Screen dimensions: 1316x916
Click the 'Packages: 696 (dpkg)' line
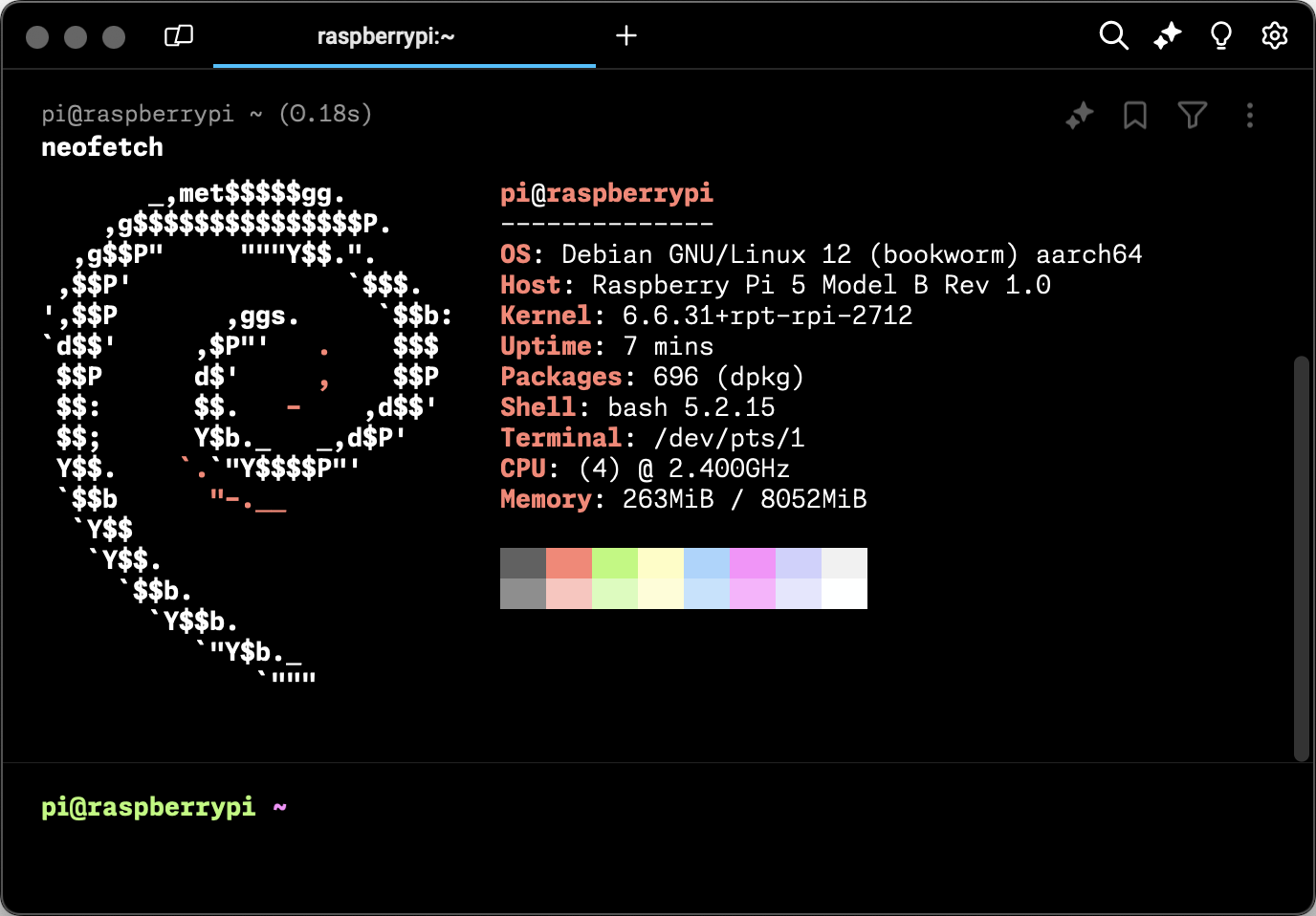652,377
